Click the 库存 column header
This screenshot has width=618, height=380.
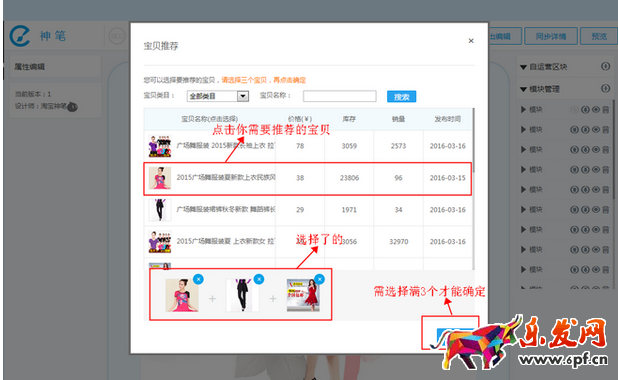[349, 119]
